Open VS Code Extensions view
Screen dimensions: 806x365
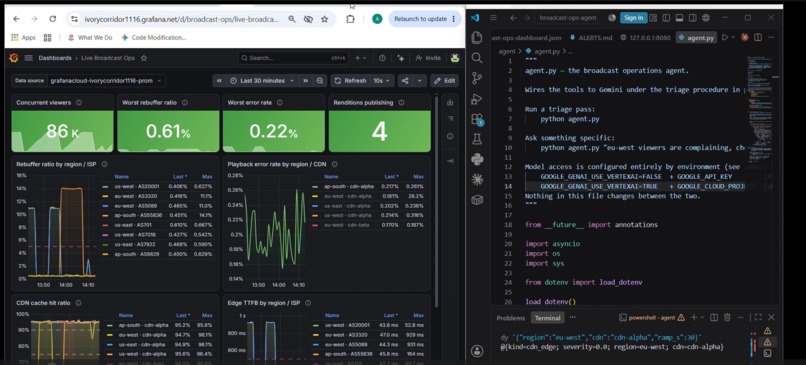[477, 119]
